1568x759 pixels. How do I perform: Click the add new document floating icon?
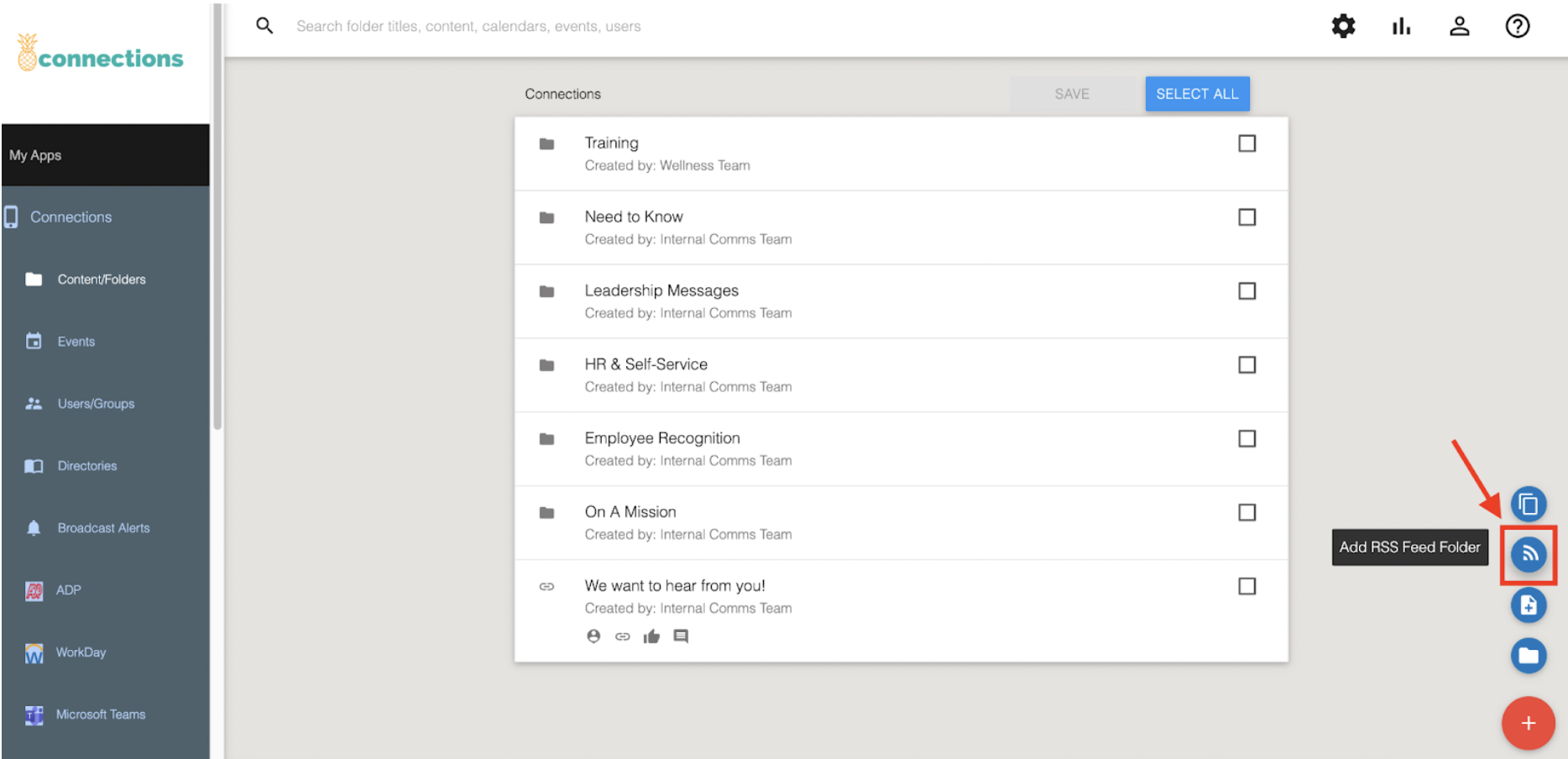pyautogui.click(x=1529, y=605)
